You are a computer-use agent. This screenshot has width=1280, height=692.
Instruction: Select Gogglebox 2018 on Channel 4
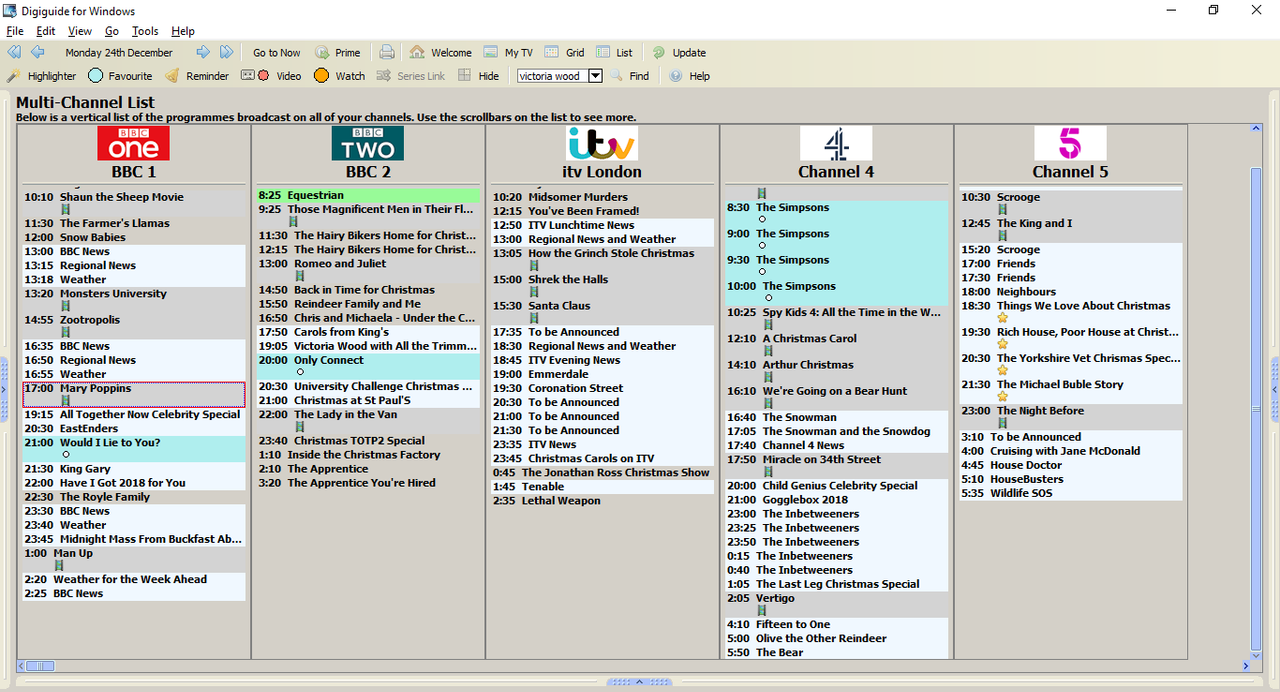pos(837,499)
